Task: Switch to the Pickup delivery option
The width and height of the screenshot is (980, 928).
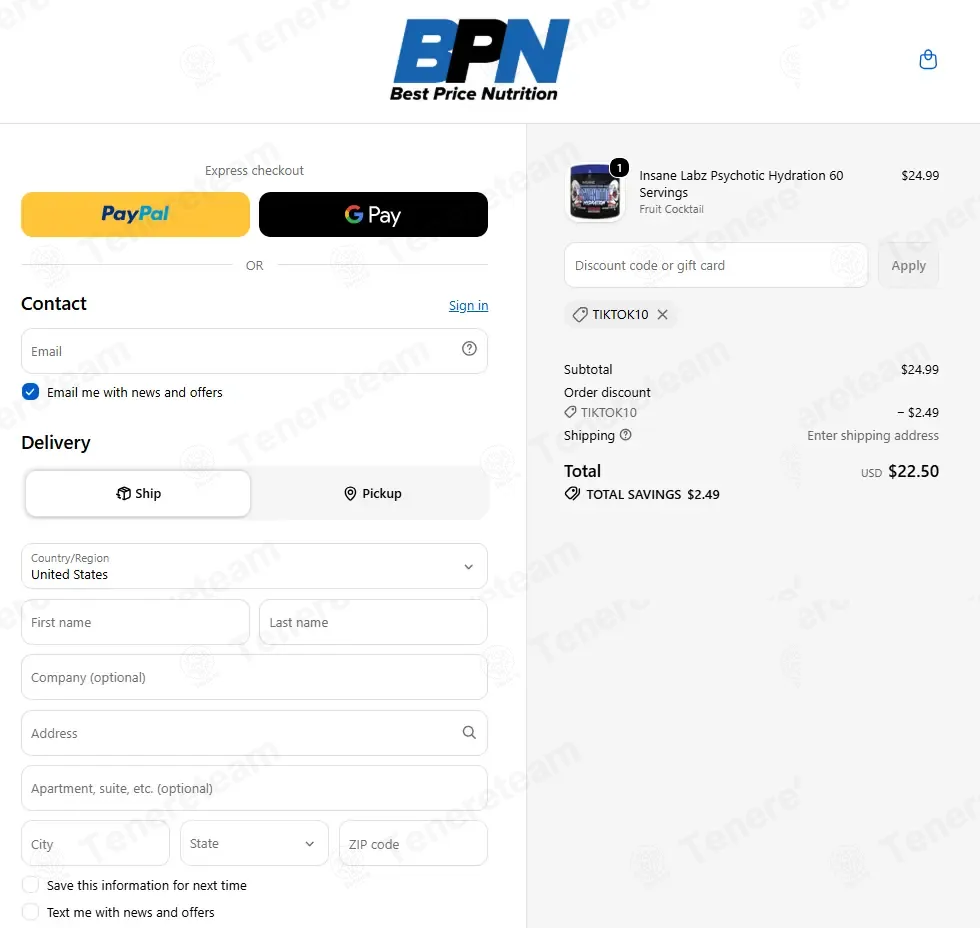Action: [x=373, y=493]
